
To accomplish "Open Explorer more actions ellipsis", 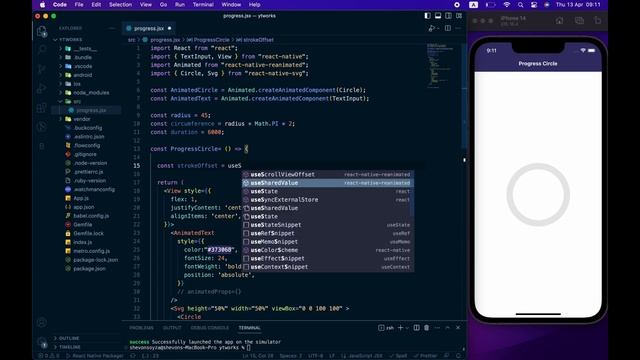I will pos(112,28).
